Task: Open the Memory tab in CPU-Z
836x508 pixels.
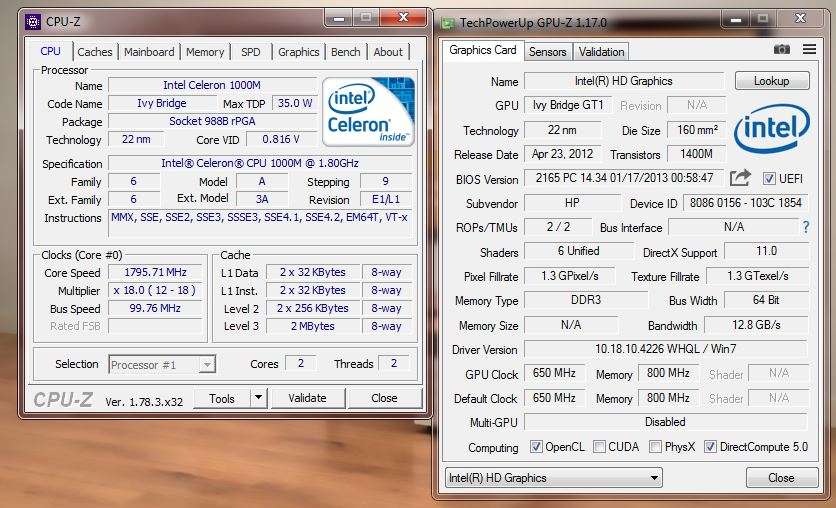Action: [x=205, y=52]
